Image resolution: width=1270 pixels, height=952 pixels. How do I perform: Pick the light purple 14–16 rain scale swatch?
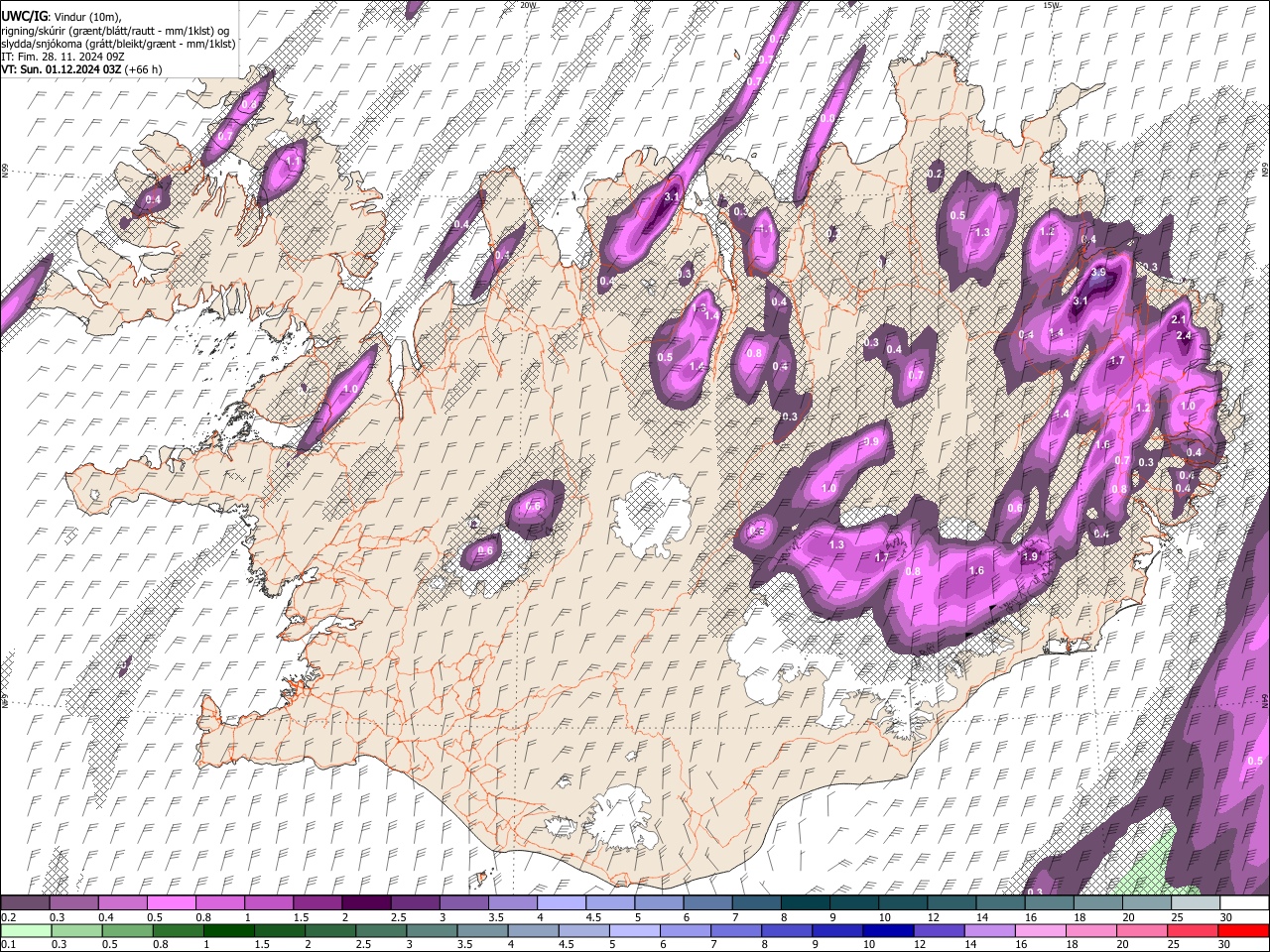pyautogui.click(x=989, y=930)
